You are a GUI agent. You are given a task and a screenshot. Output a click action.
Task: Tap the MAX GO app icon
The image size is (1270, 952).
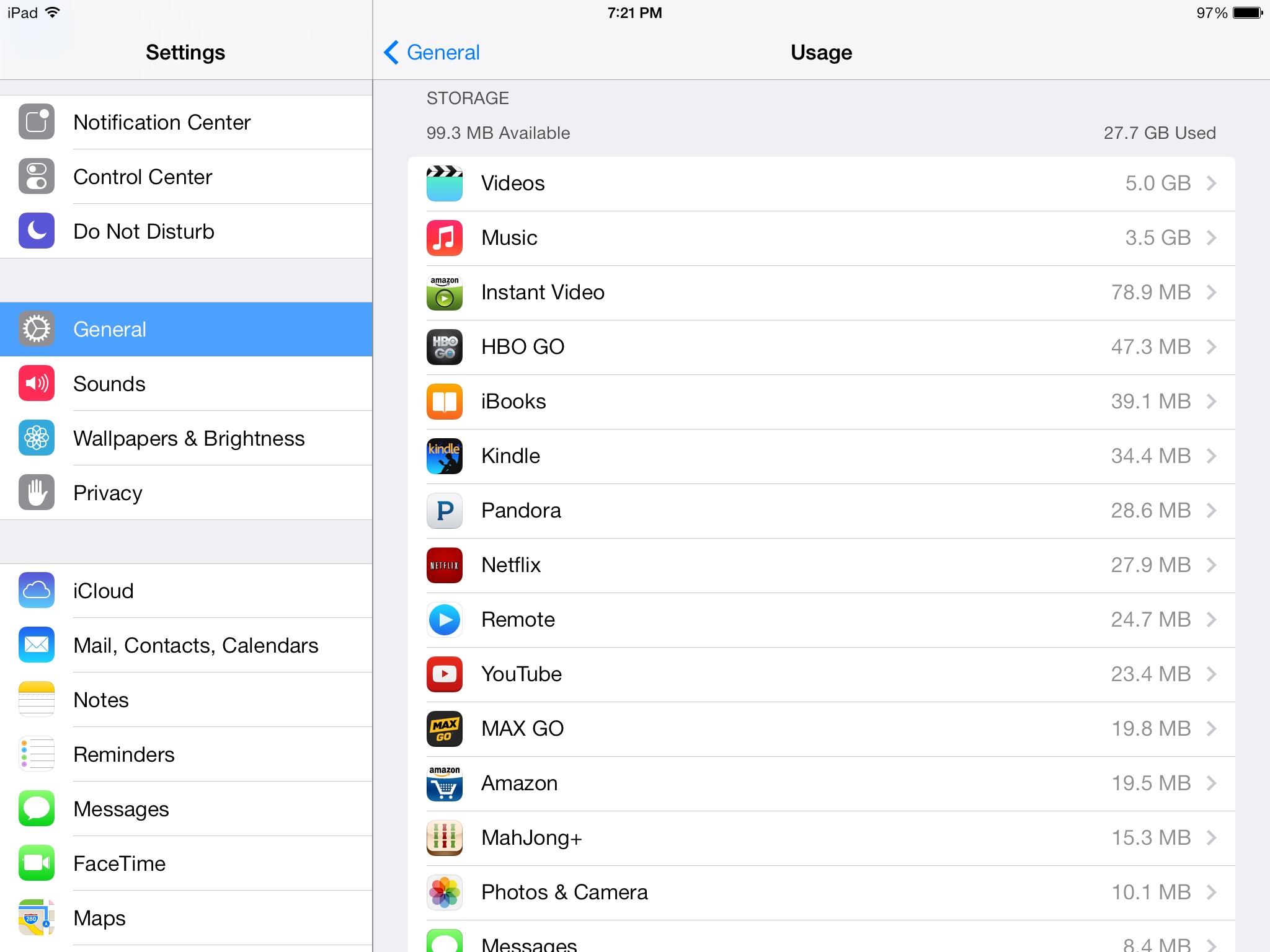pyautogui.click(x=445, y=729)
